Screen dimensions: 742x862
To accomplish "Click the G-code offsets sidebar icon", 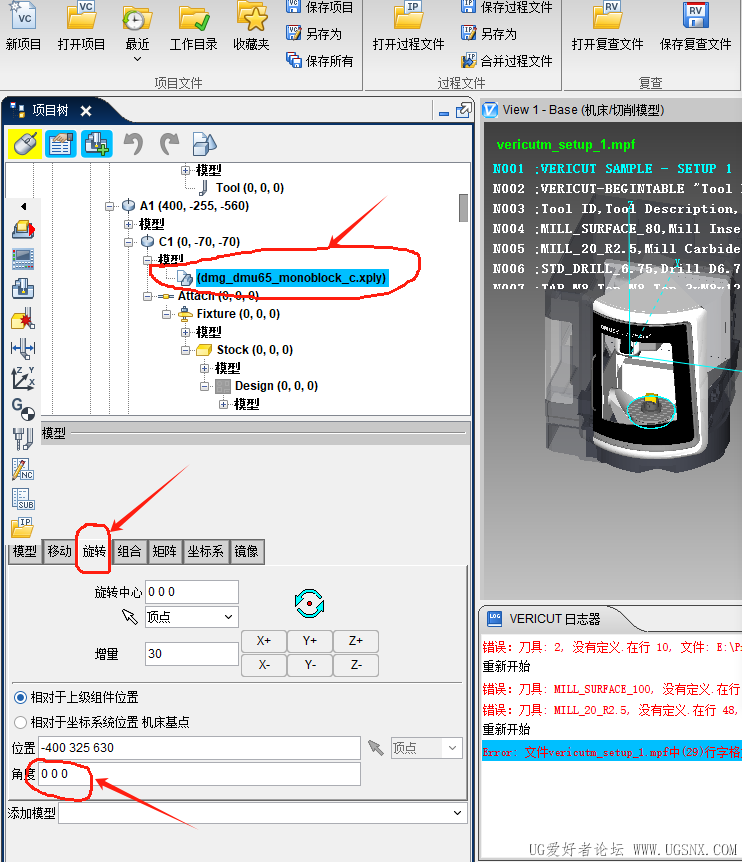I will (23, 409).
